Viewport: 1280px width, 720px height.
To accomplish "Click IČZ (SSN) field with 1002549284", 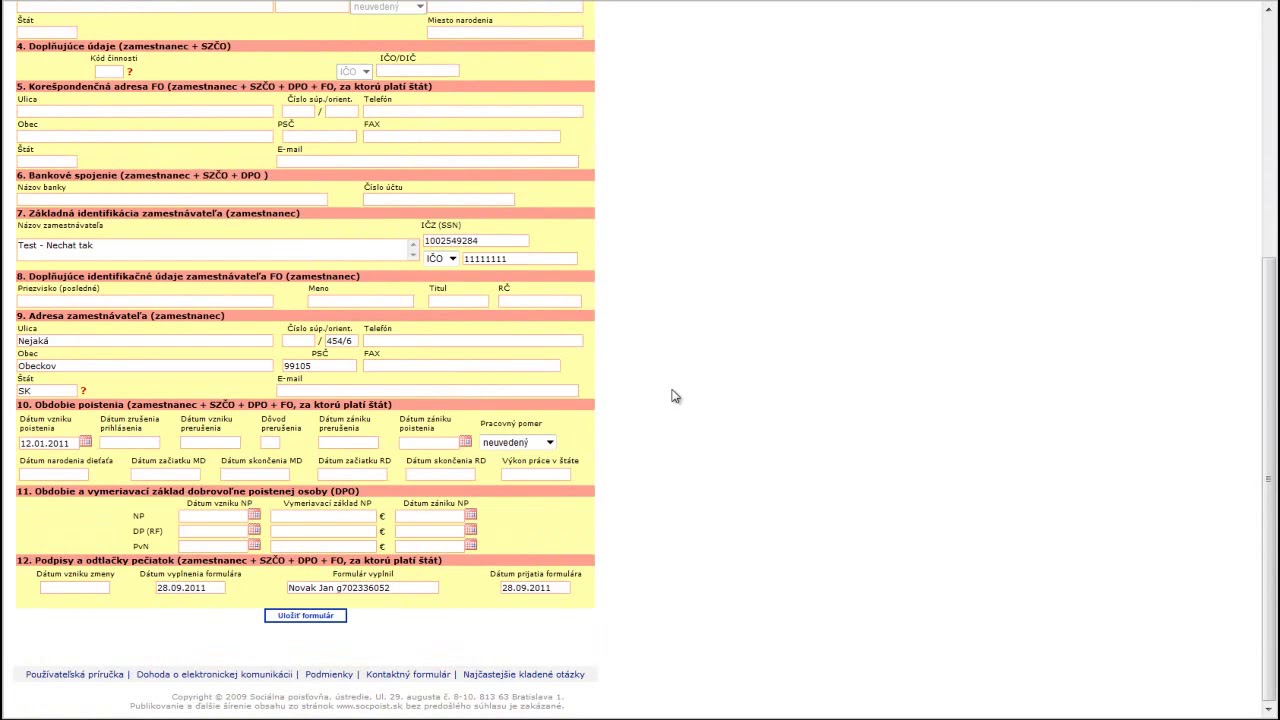I will point(476,241).
